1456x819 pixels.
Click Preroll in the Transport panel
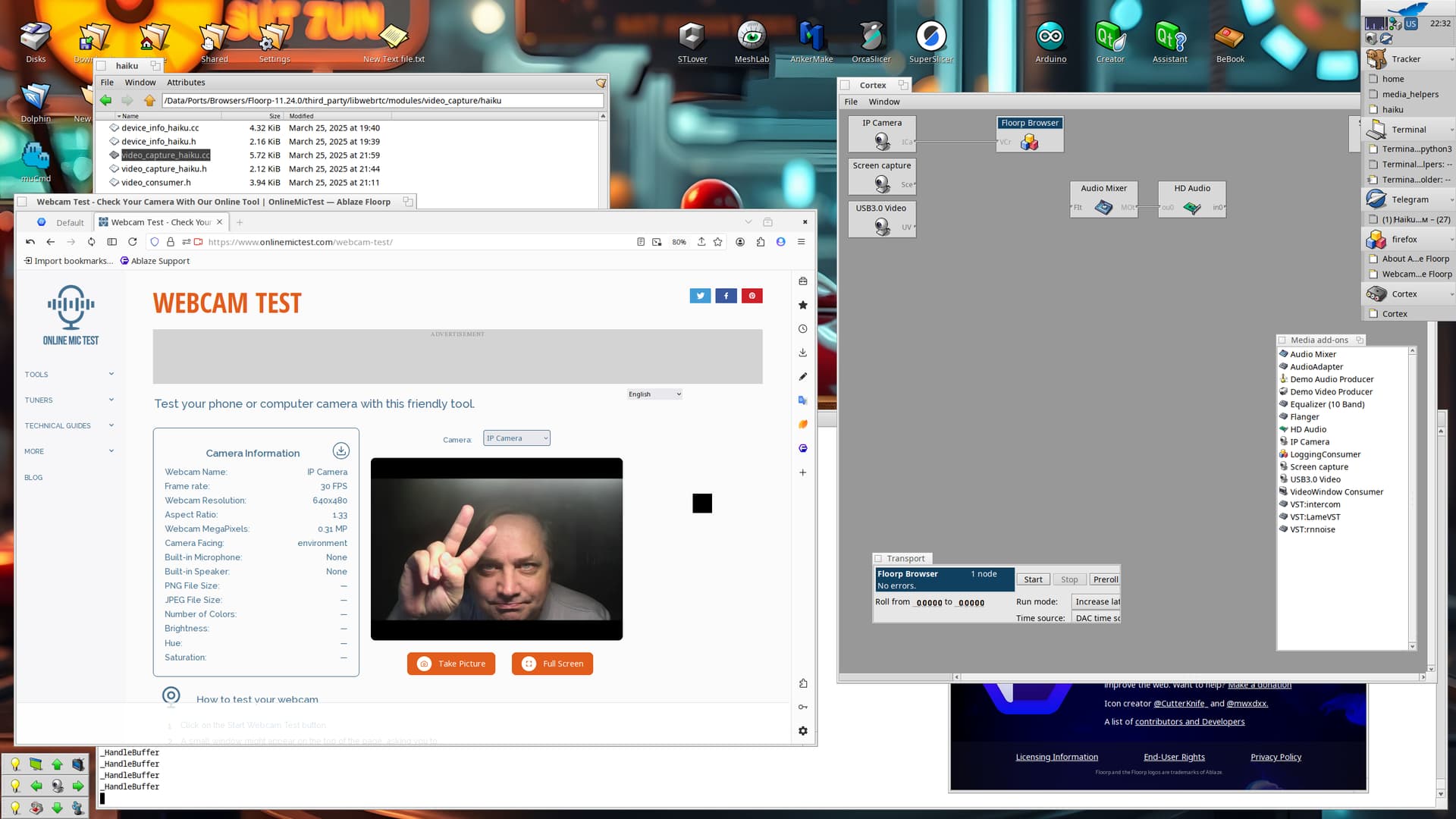(1105, 579)
